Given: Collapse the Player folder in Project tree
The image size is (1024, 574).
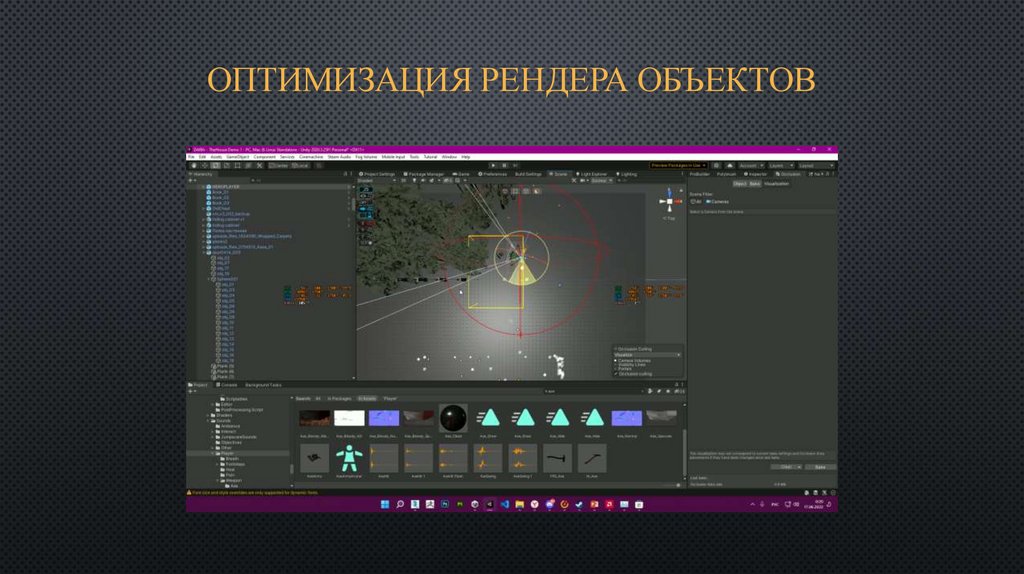Looking at the screenshot, I should [x=213, y=453].
